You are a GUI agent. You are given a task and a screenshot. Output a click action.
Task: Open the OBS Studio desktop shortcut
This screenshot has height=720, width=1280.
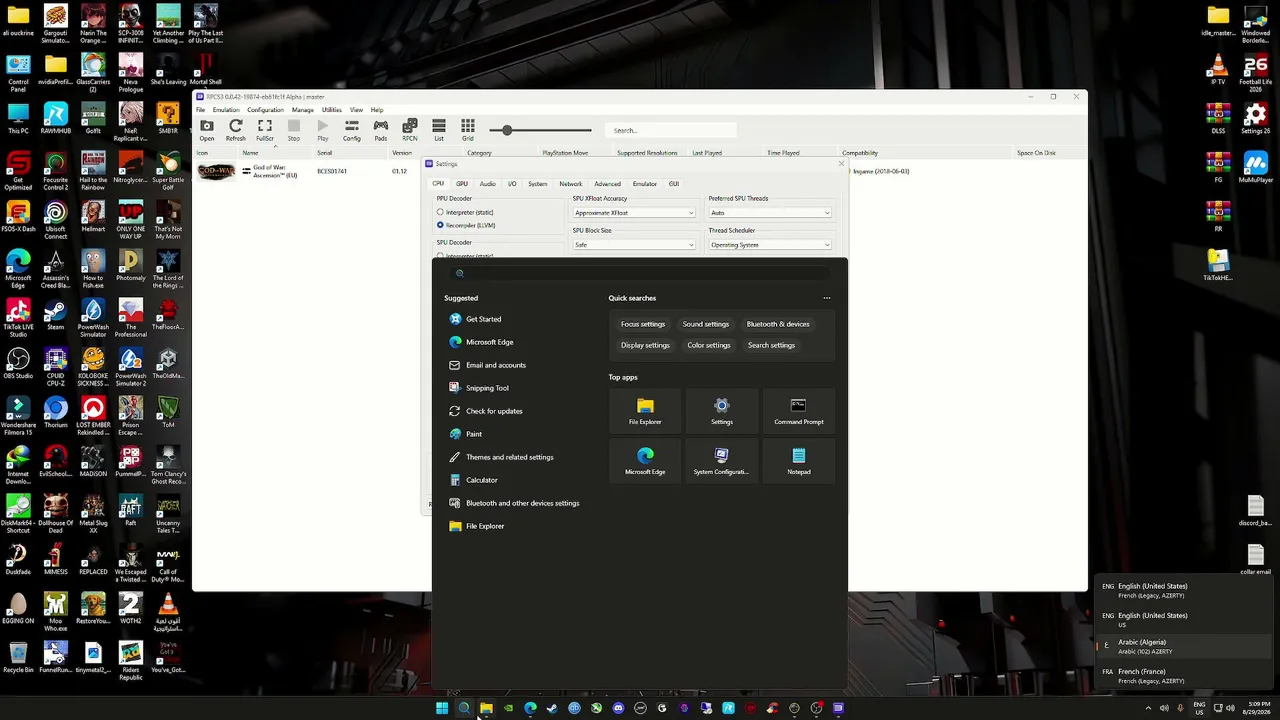(x=18, y=365)
